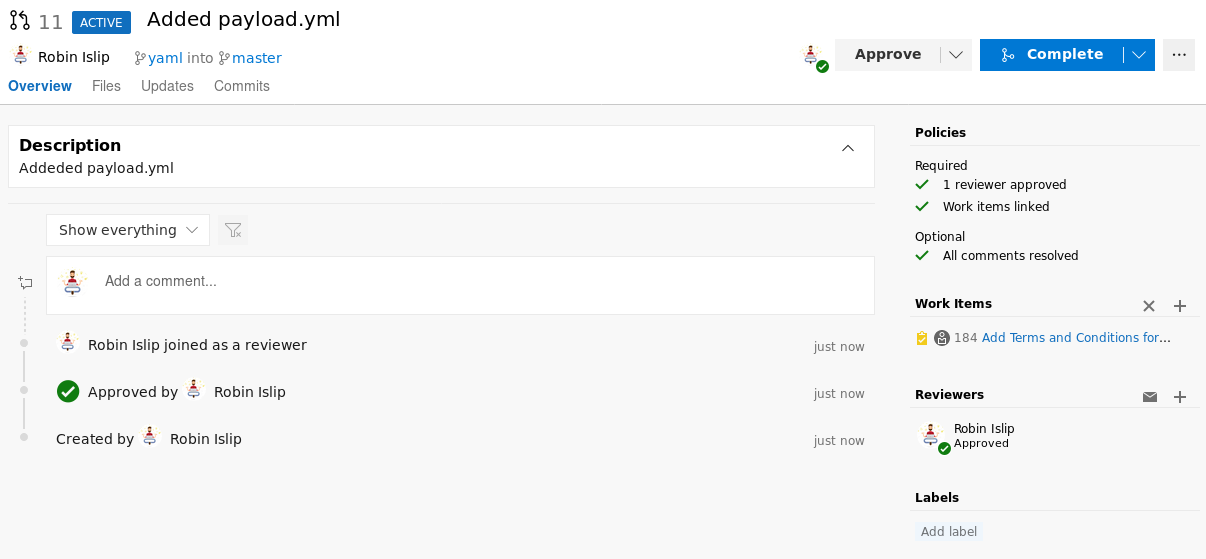Open the more options ellipsis menu
Viewport: 1206px width, 559px height.
(x=1179, y=55)
